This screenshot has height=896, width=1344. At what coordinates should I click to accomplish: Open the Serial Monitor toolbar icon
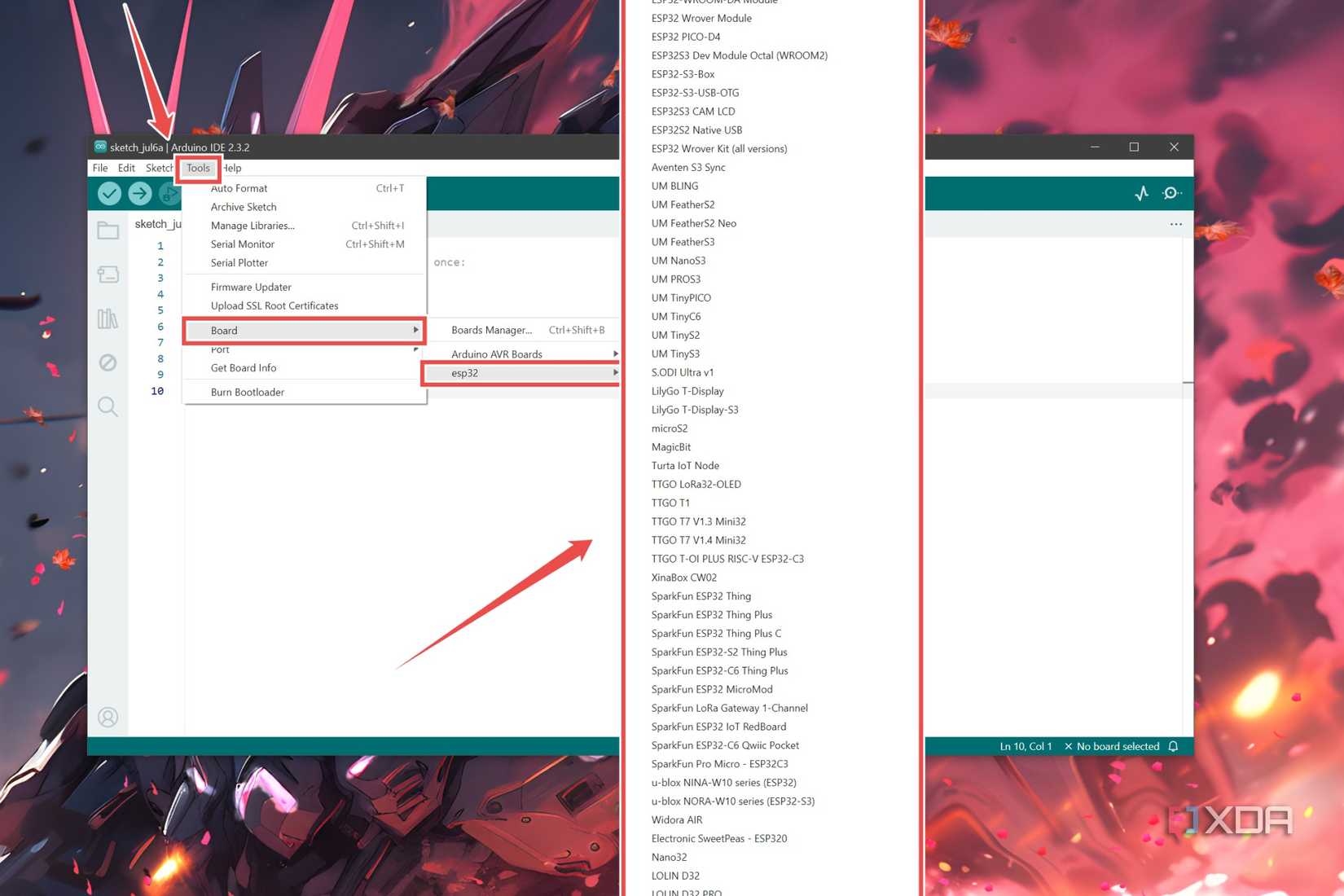[x=1172, y=193]
